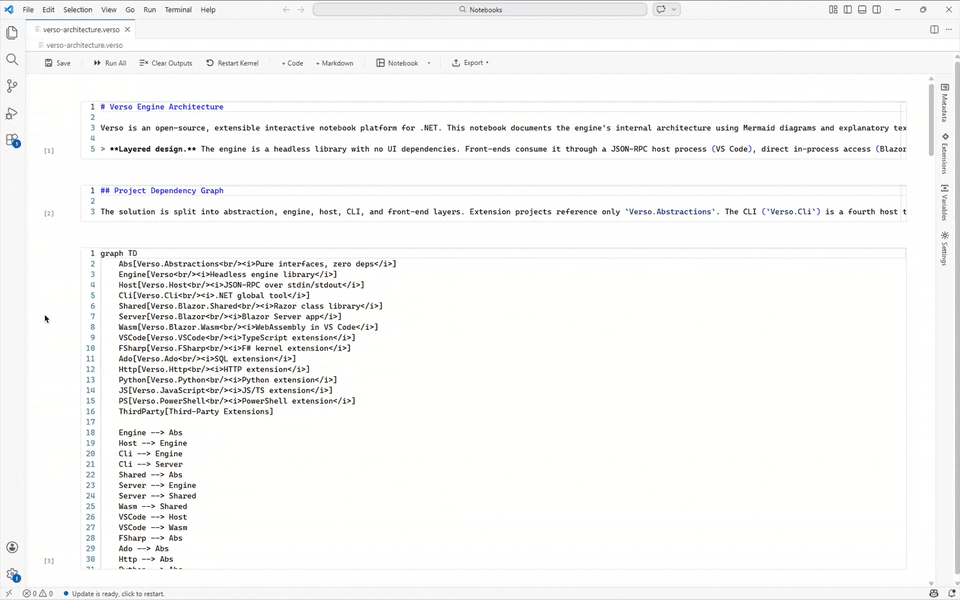Screen dimensions: 960x600
Task: Add a new Markdown cell
Action: pos(334,63)
